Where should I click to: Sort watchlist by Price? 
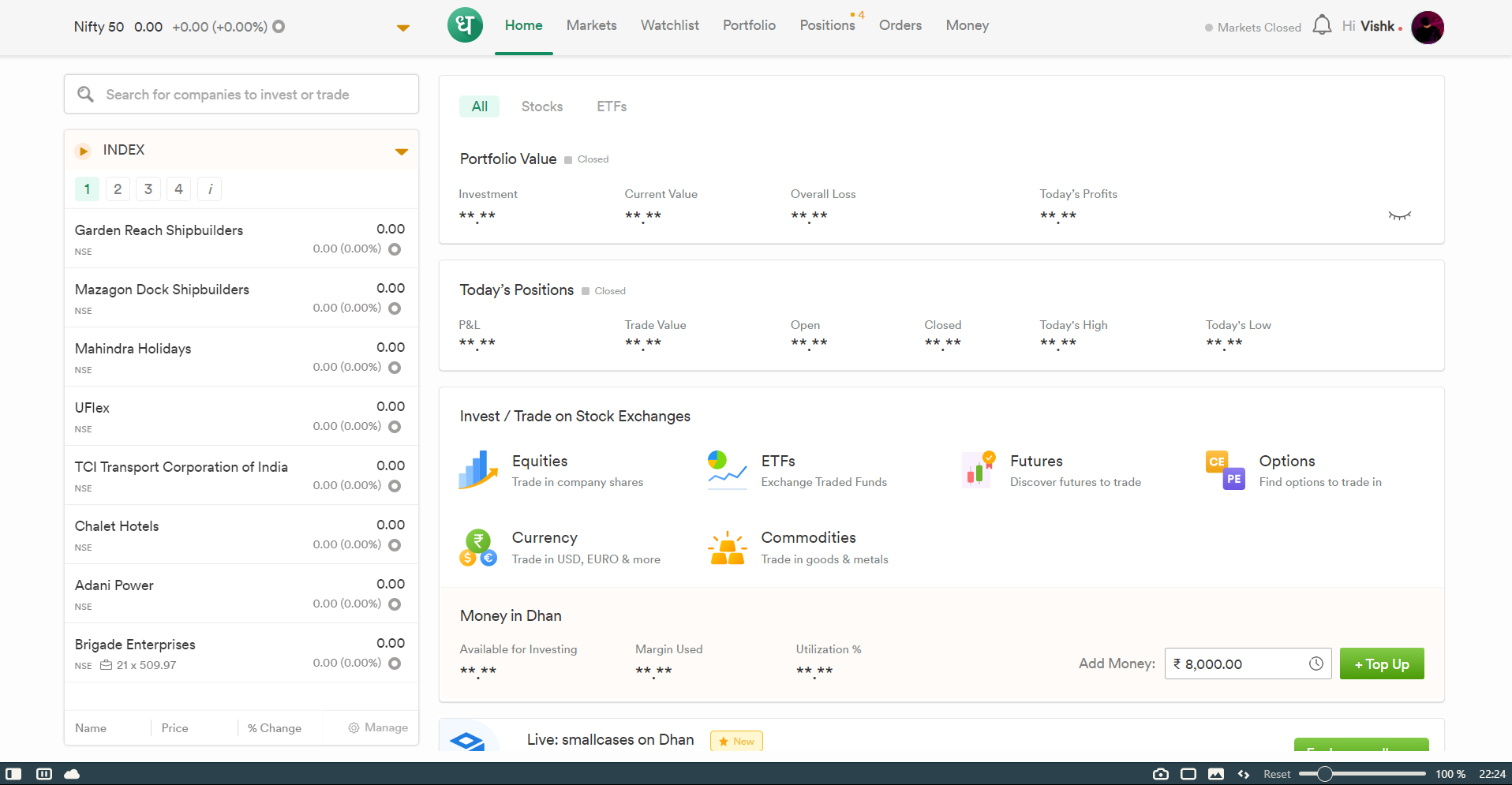coord(174,728)
